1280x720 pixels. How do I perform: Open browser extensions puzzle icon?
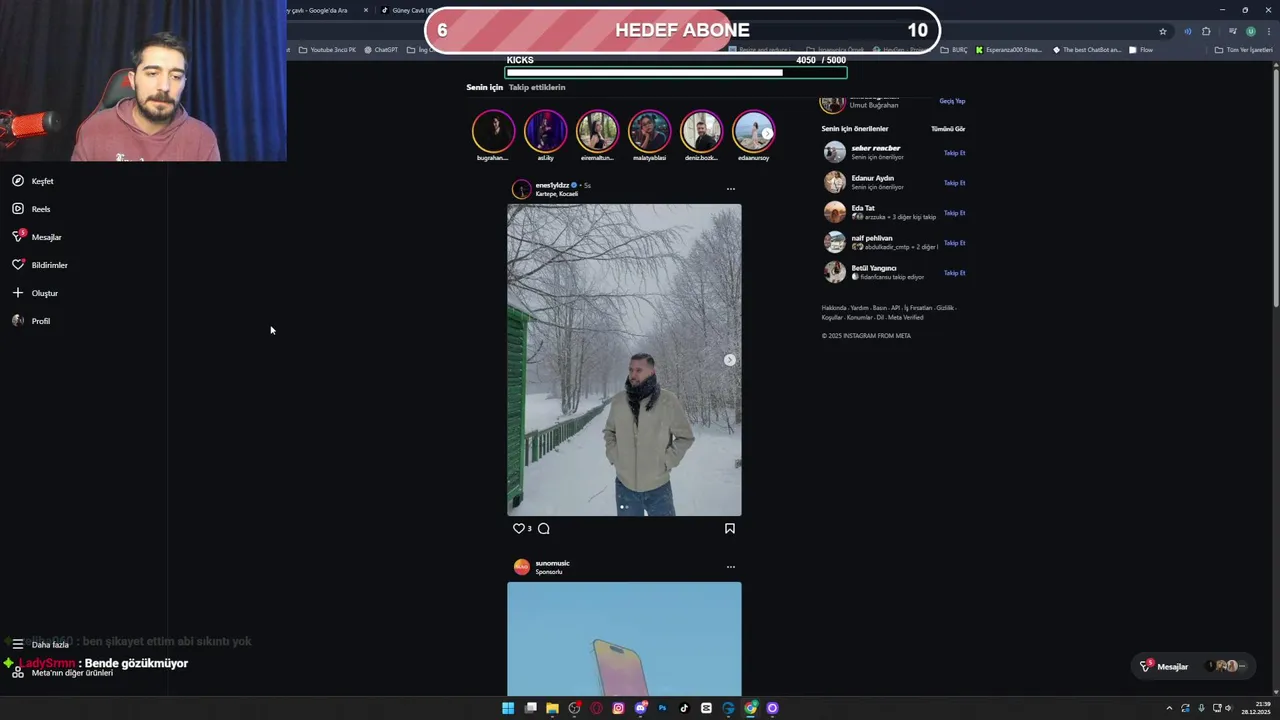pyautogui.click(x=1207, y=31)
